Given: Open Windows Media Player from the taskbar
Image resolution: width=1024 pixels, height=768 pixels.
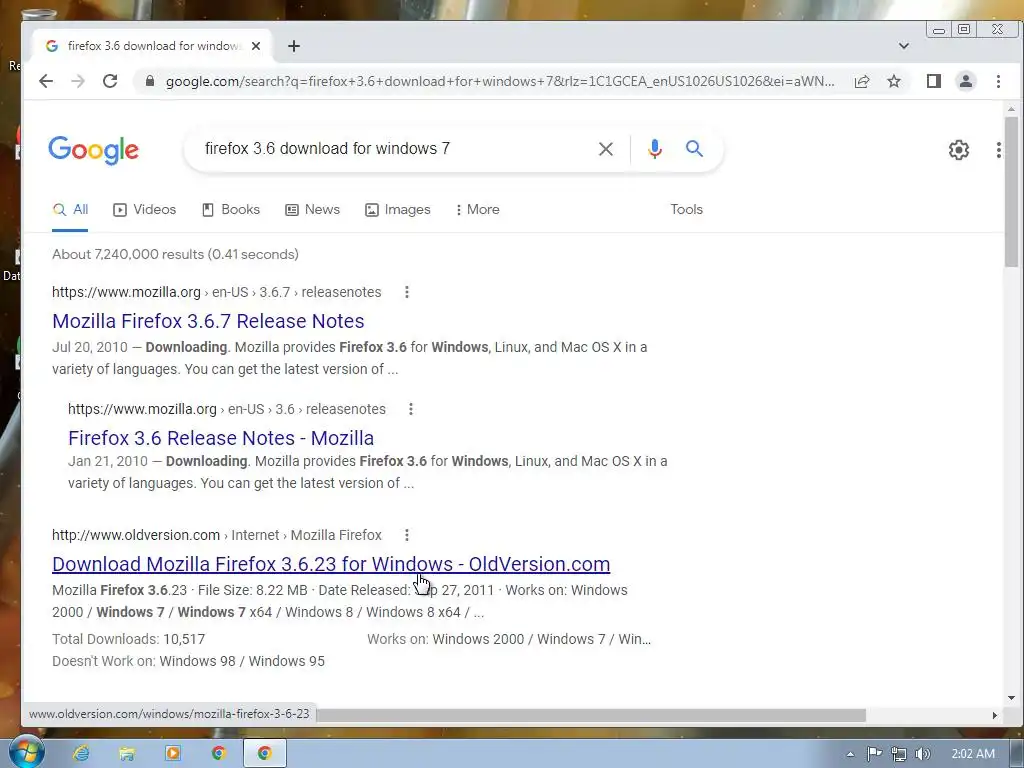Looking at the screenshot, I should [173, 753].
